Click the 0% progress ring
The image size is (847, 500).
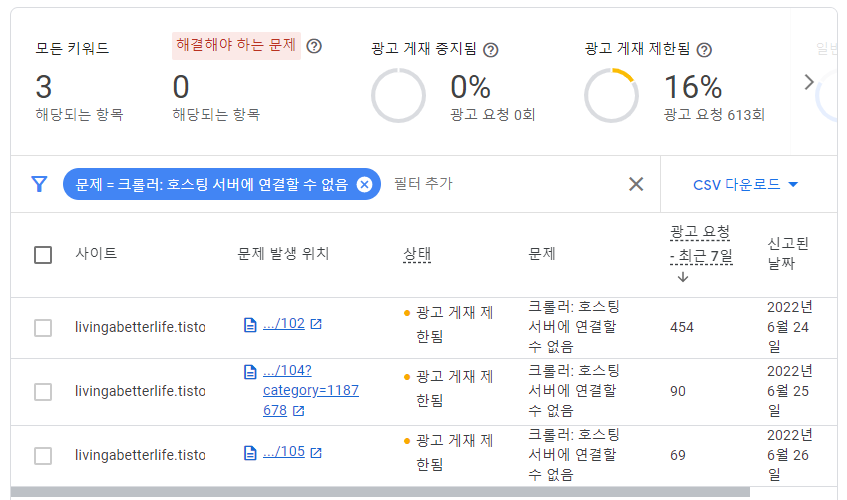[x=398, y=96]
